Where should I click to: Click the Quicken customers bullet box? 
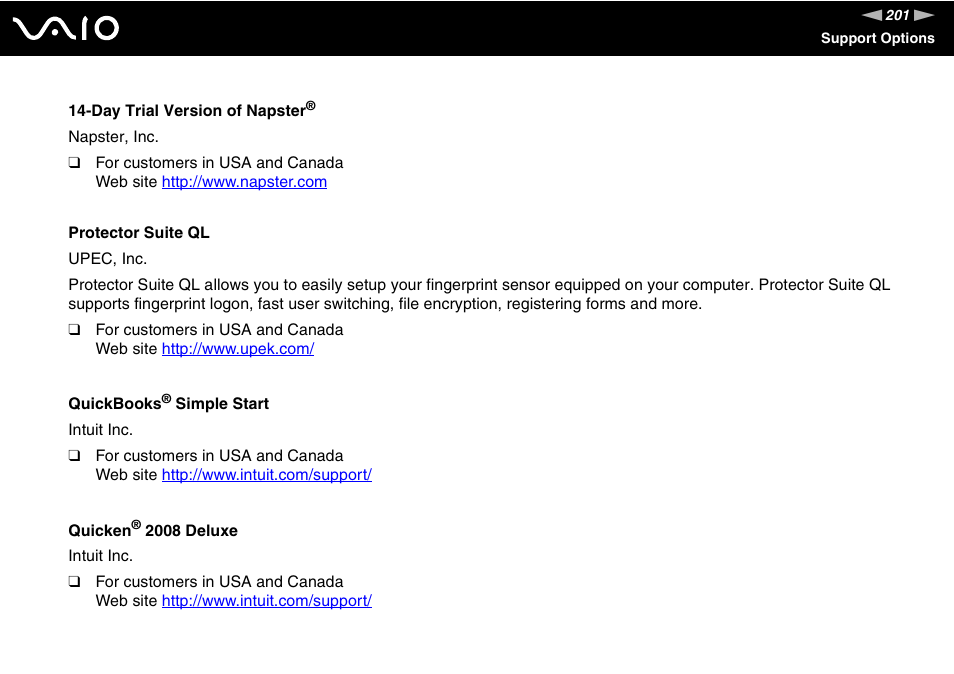point(74,581)
